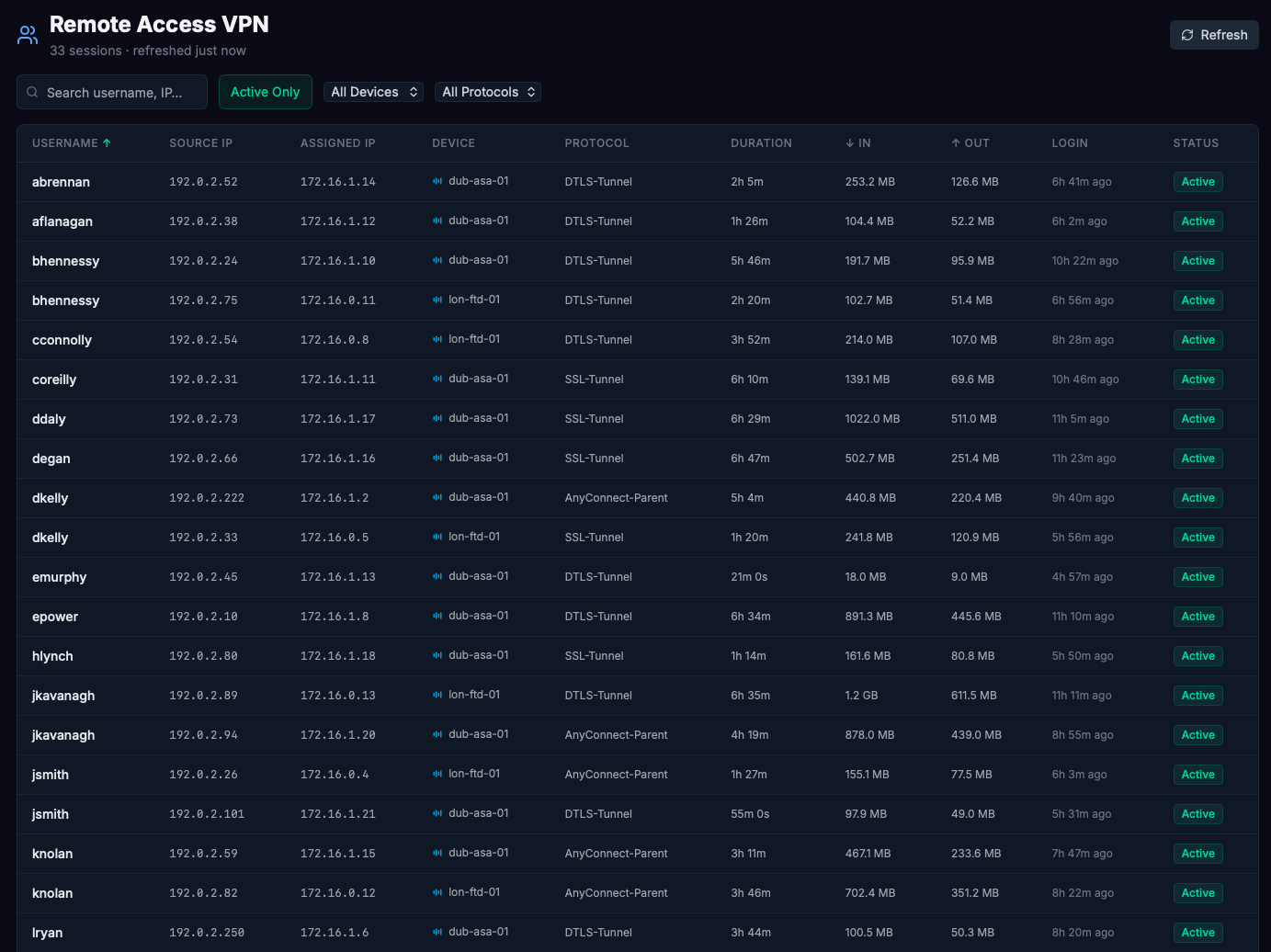Screen dimensions: 1271x952
Task: Click the 1.2 GB inbound value
Action: pos(862,696)
